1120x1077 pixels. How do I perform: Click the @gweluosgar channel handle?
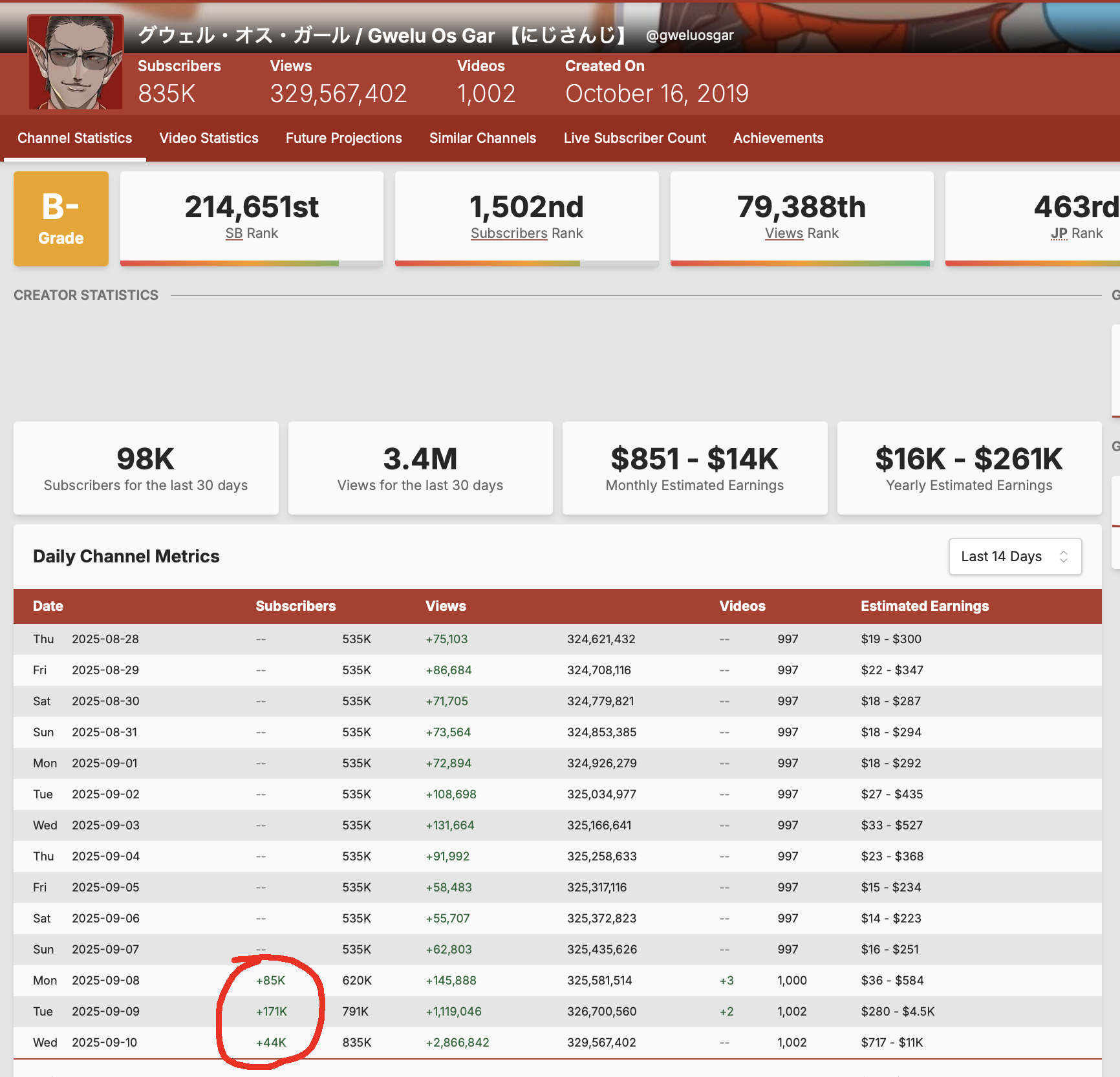coord(689,36)
